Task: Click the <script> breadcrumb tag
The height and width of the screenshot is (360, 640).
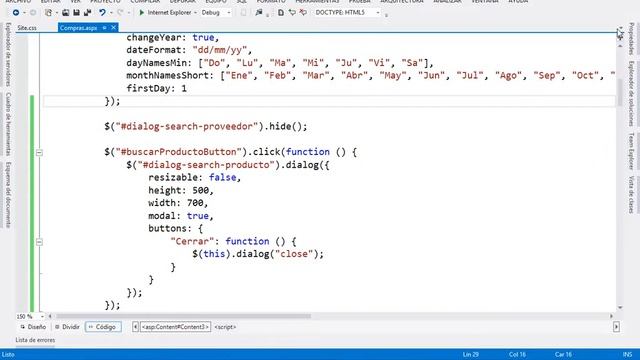Action: pos(225,327)
